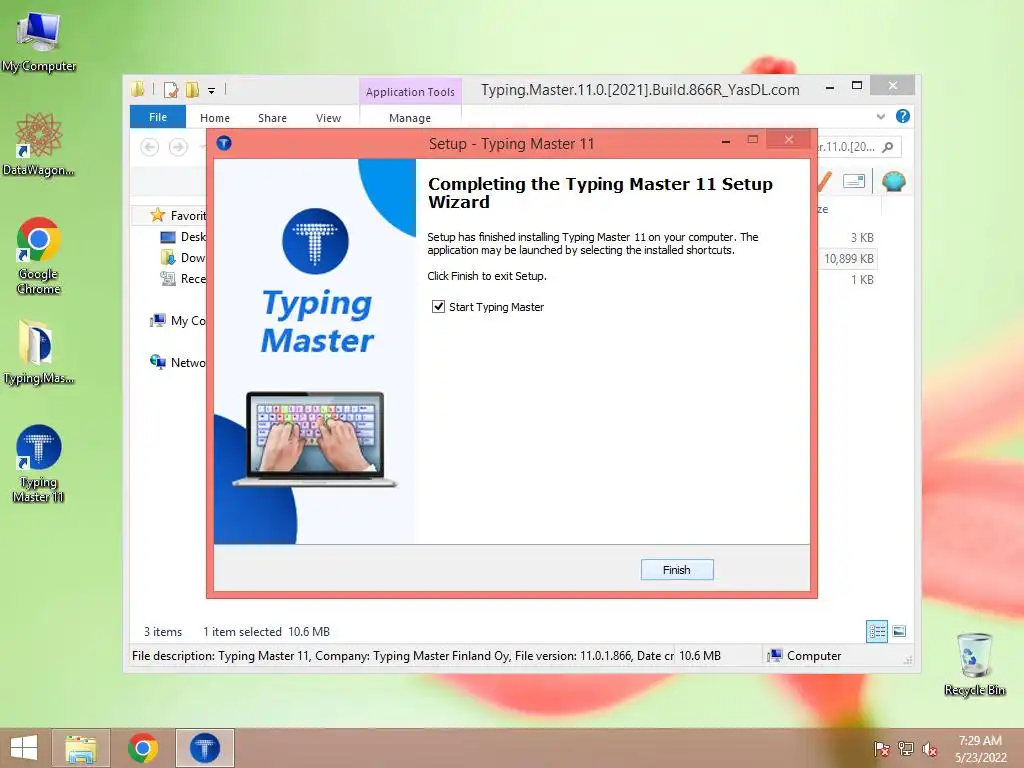Click the globe icon in Explorer ribbon
Viewport: 1024px width, 768px height.
coord(893,181)
